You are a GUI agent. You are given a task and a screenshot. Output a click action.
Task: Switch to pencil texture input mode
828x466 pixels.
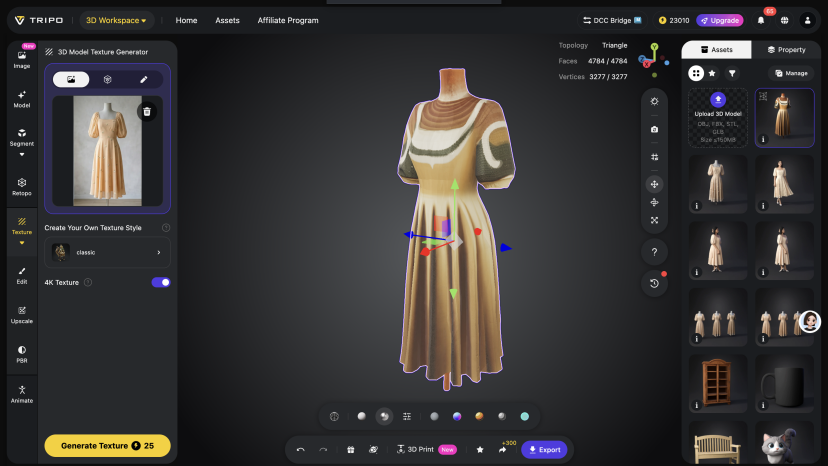[143, 79]
